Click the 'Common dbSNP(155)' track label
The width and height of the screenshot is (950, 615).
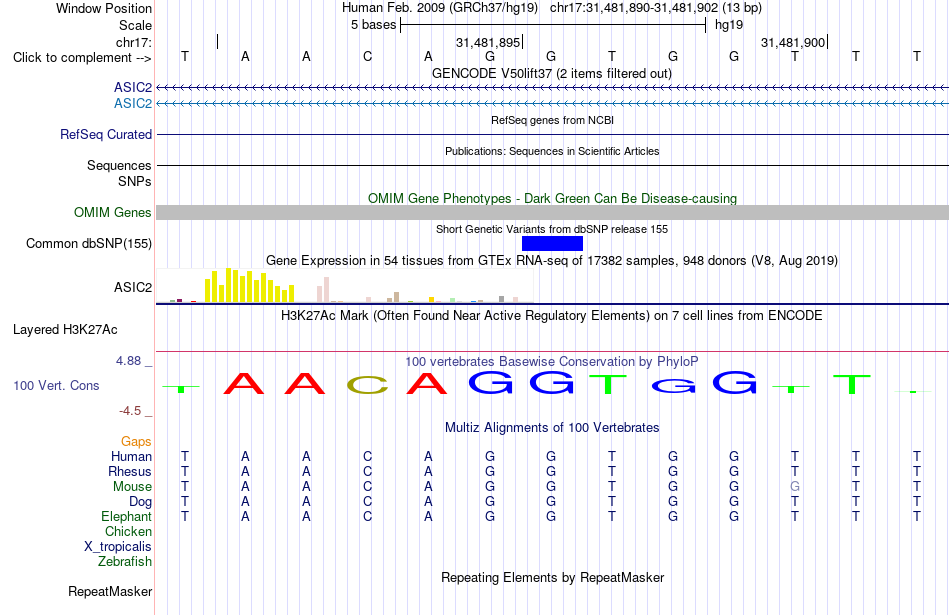89,244
